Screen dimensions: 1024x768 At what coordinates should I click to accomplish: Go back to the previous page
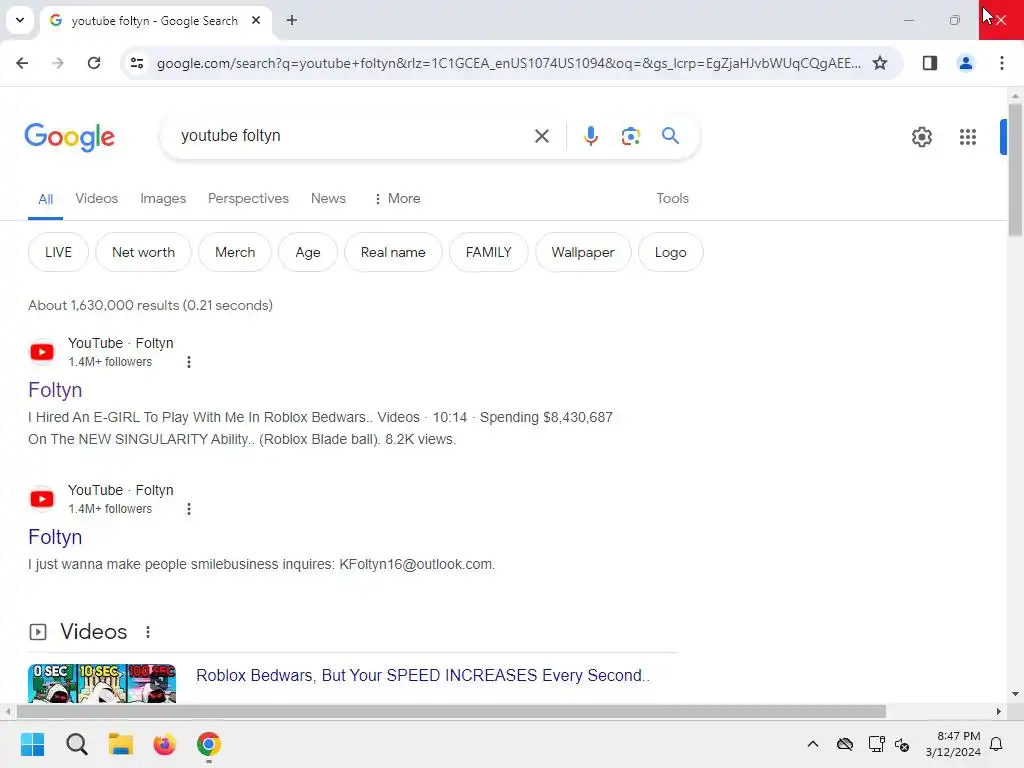22,63
